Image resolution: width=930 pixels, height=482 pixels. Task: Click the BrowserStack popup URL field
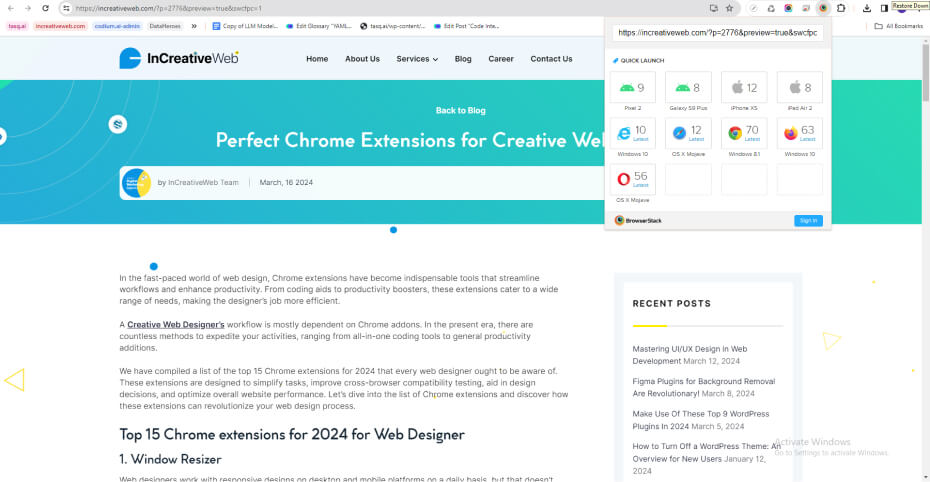717,33
